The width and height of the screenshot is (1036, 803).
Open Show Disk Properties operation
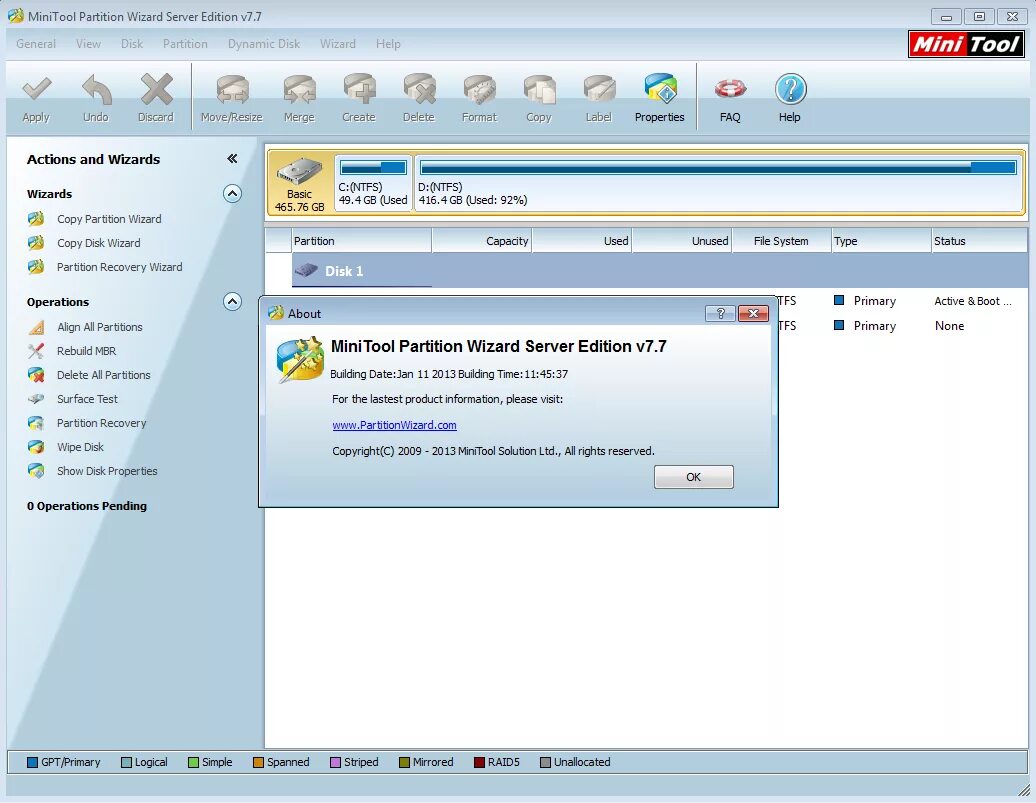click(x=107, y=471)
